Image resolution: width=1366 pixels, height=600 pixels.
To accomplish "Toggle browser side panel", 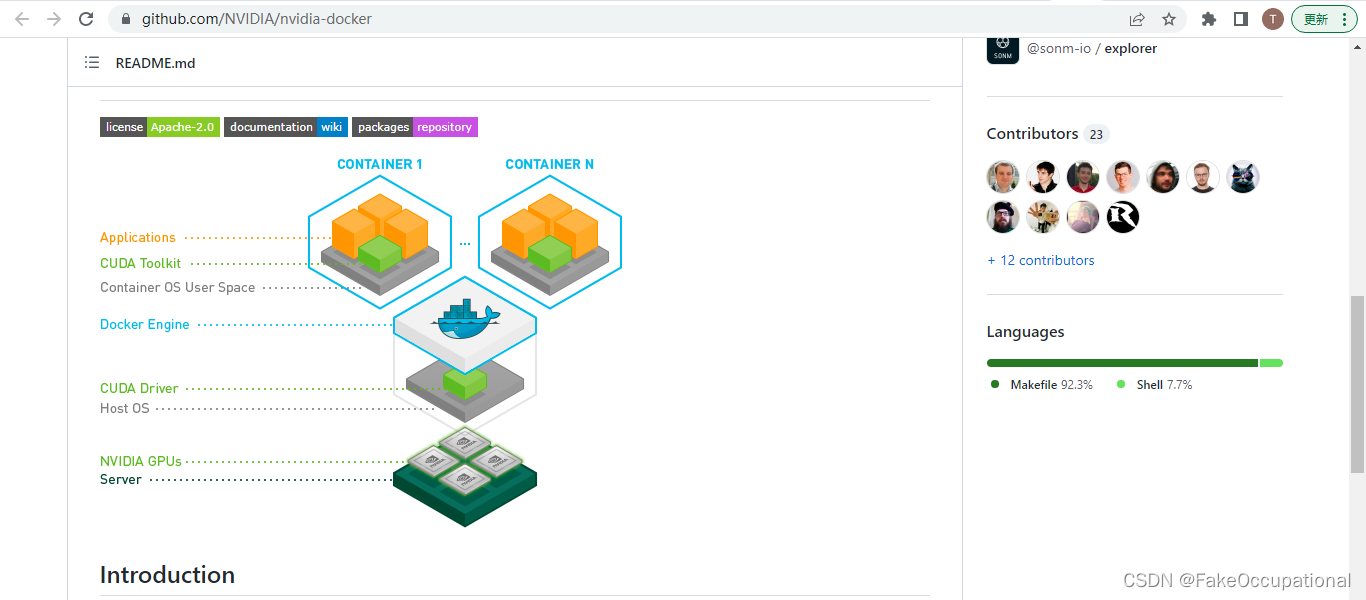I will pyautogui.click(x=1241, y=19).
